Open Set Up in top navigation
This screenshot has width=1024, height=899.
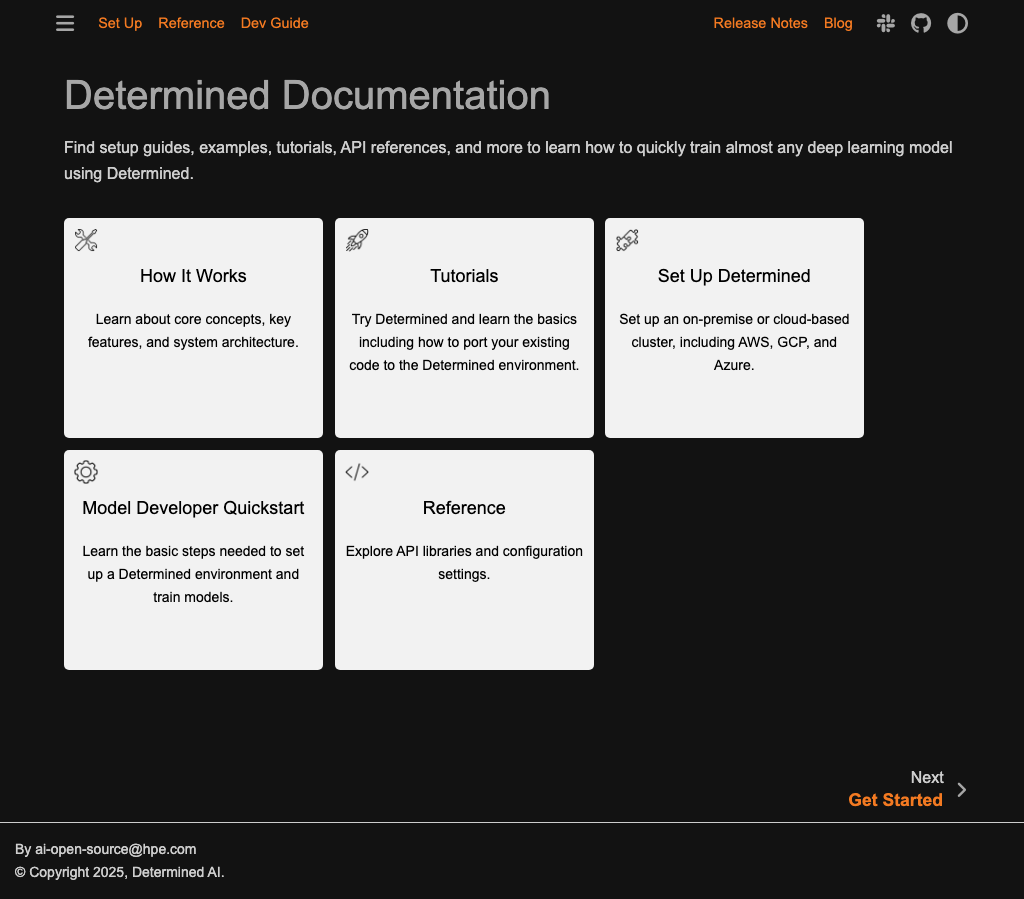pos(120,23)
